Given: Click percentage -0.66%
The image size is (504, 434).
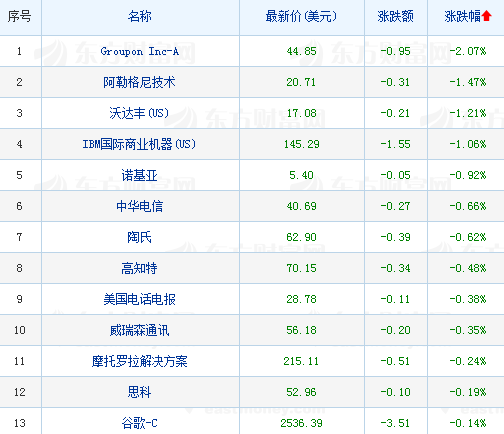Looking at the screenshot, I should [468, 206].
